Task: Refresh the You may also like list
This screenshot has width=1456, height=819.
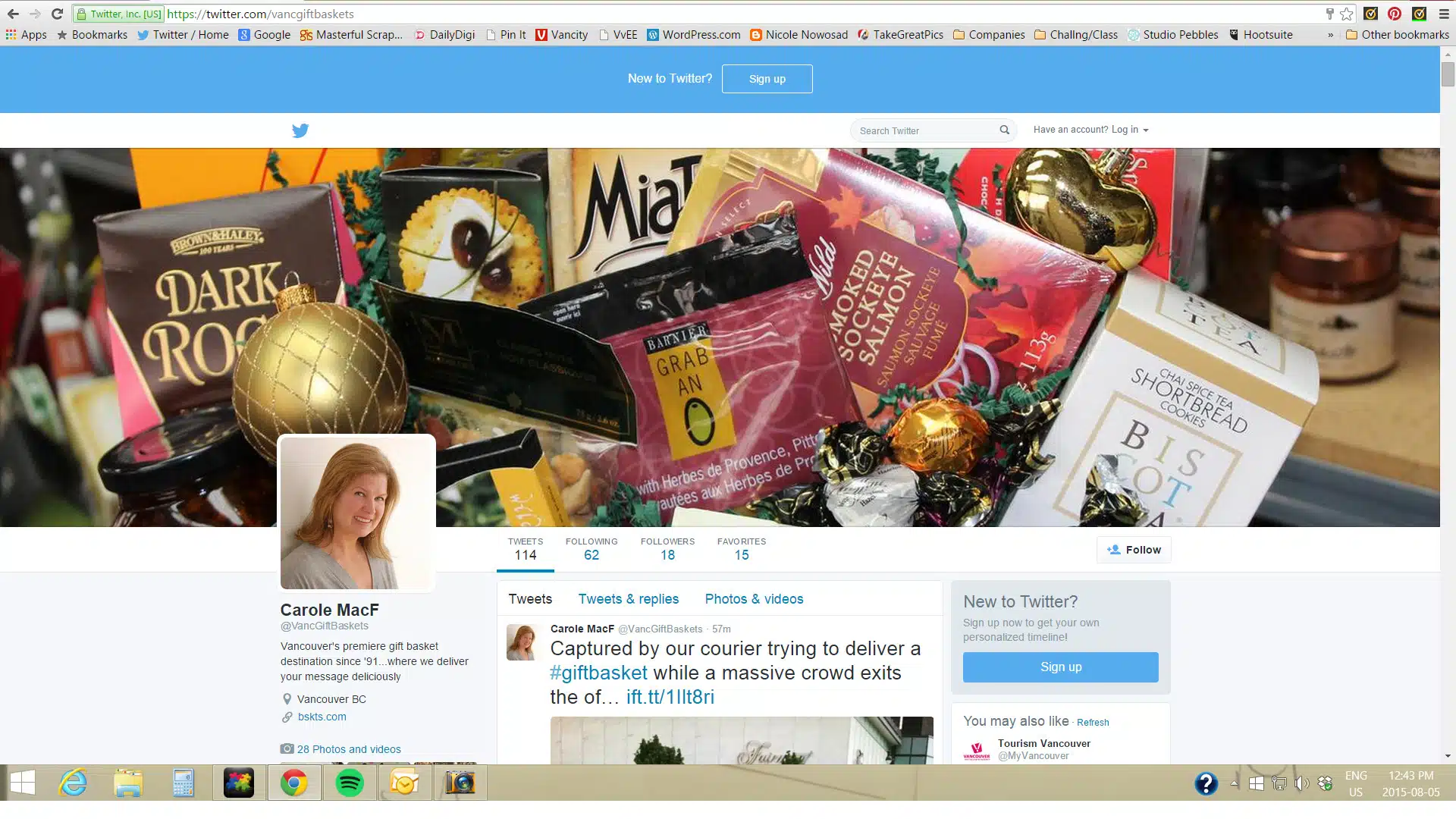Action: pos(1093,723)
